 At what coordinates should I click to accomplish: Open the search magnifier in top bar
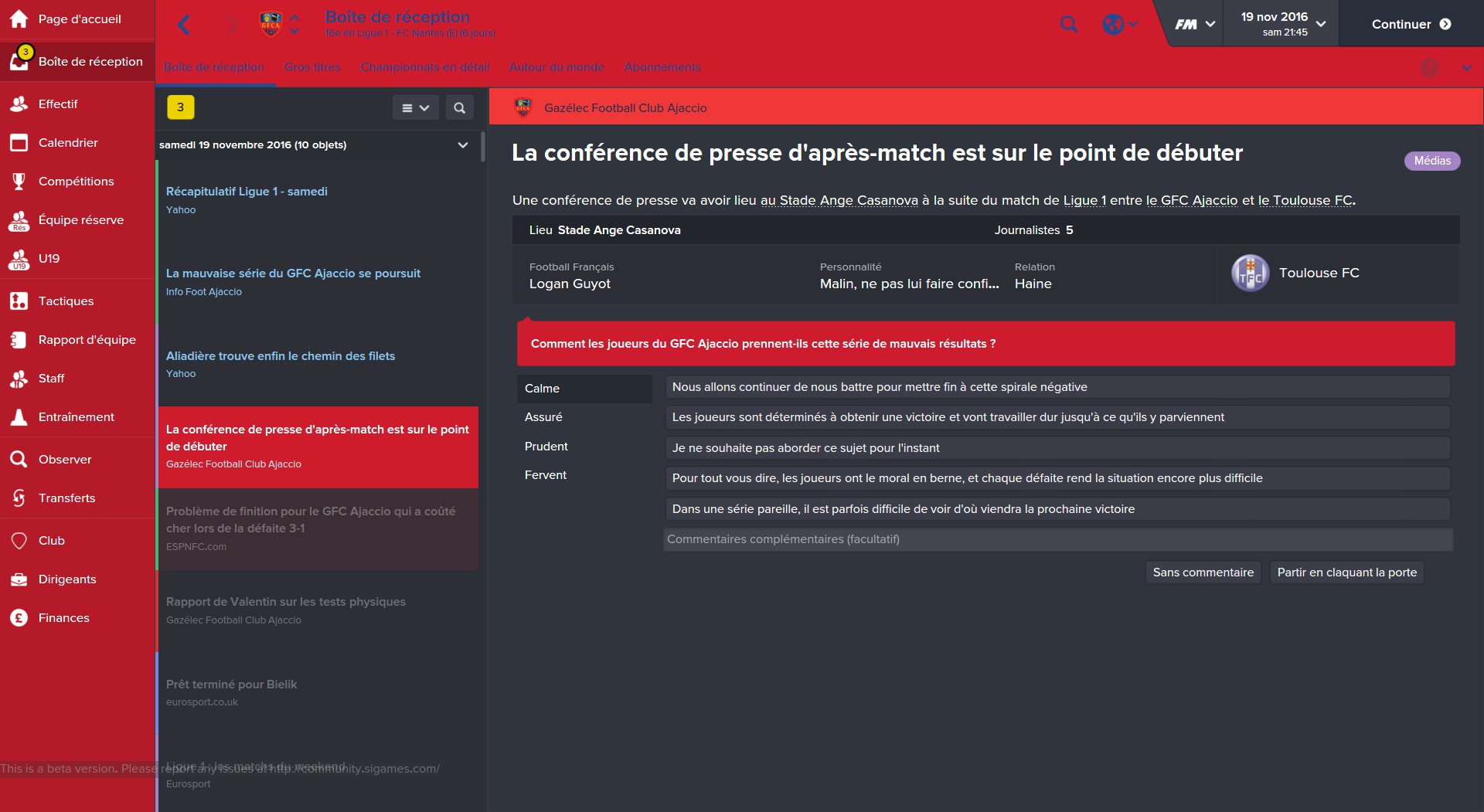(x=1069, y=25)
